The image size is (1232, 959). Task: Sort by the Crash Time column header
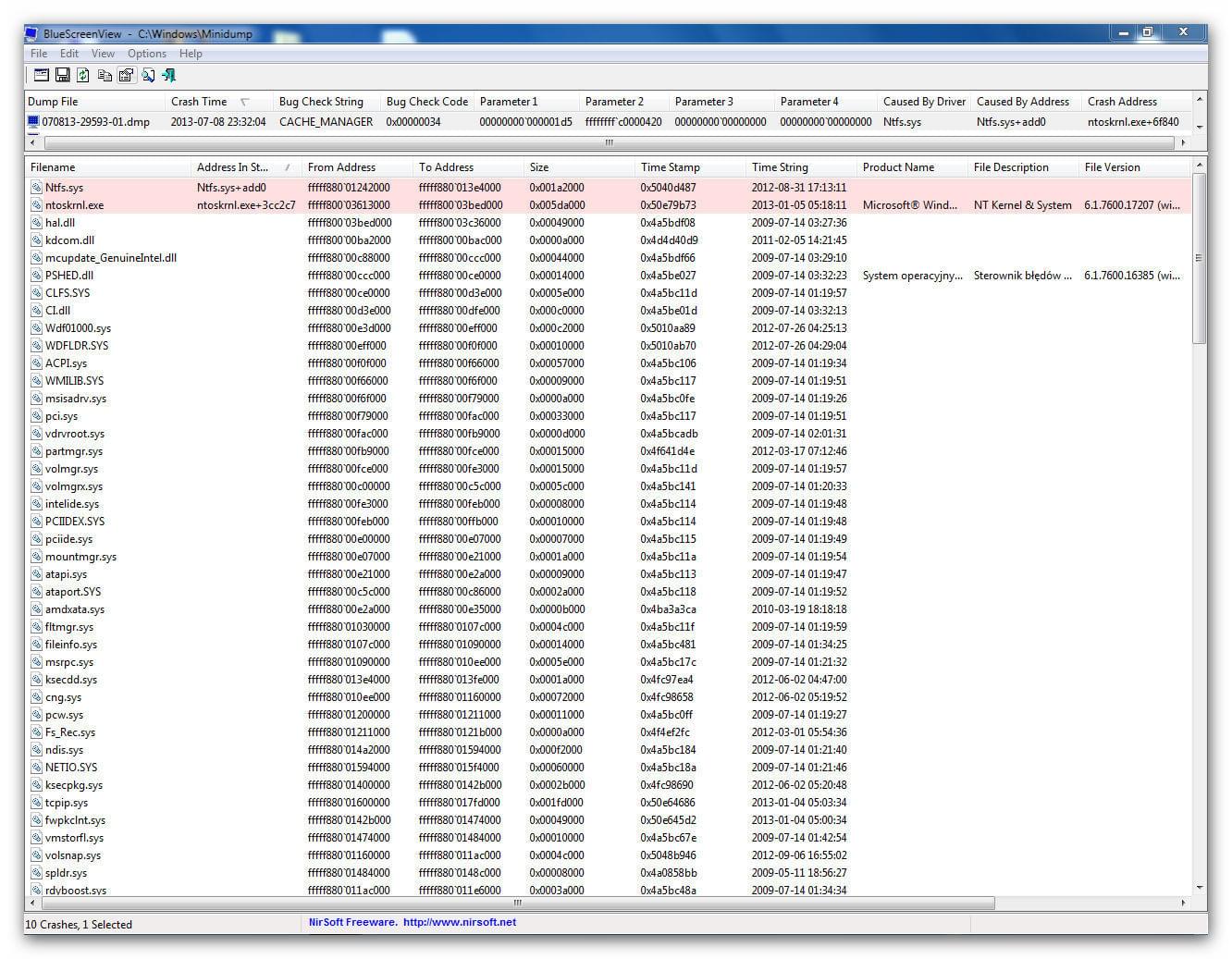pos(219,102)
